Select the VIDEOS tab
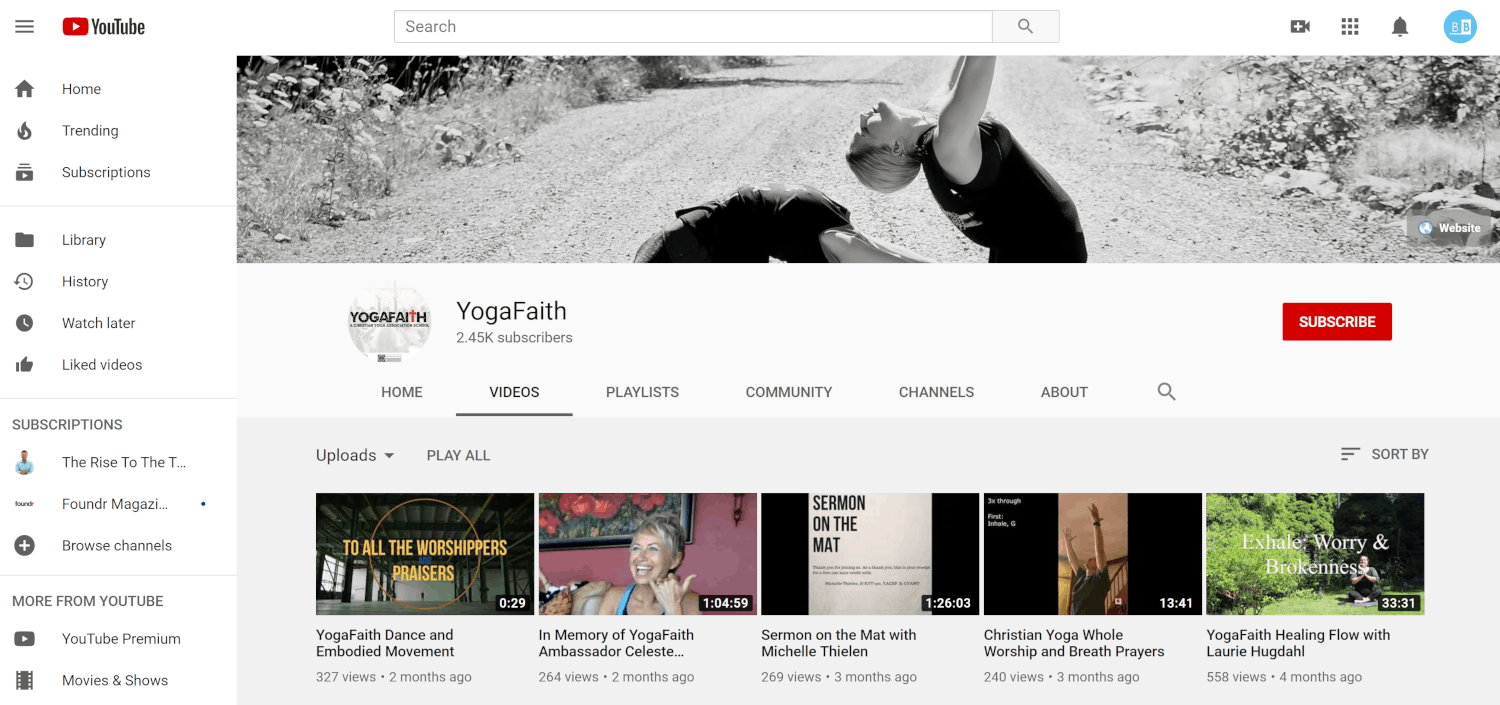Image resolution: width=1500 pixels, height=705 pixels. pos(514,392)
